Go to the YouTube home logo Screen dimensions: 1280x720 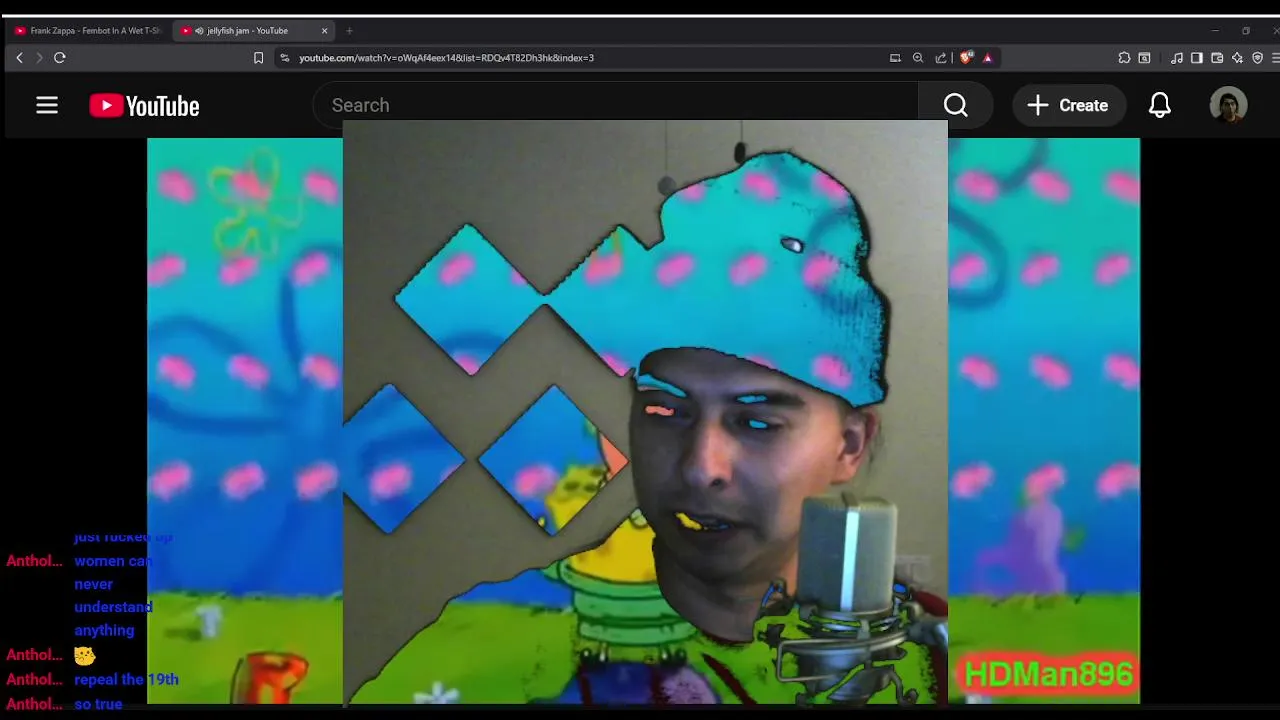tap(144, 106)
